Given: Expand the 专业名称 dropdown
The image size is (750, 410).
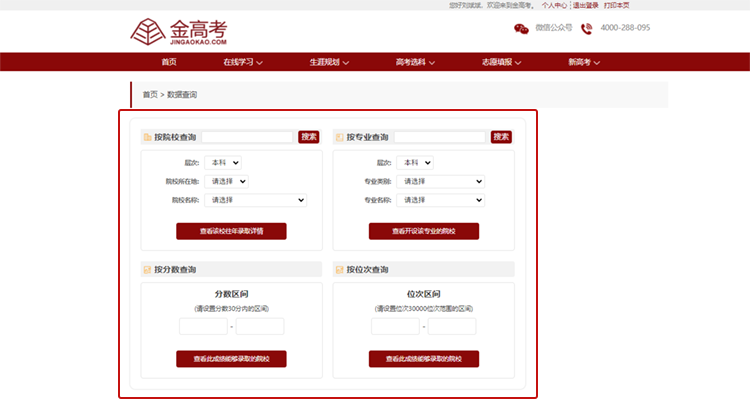Looking at the screenshot, I should (440, 200).
